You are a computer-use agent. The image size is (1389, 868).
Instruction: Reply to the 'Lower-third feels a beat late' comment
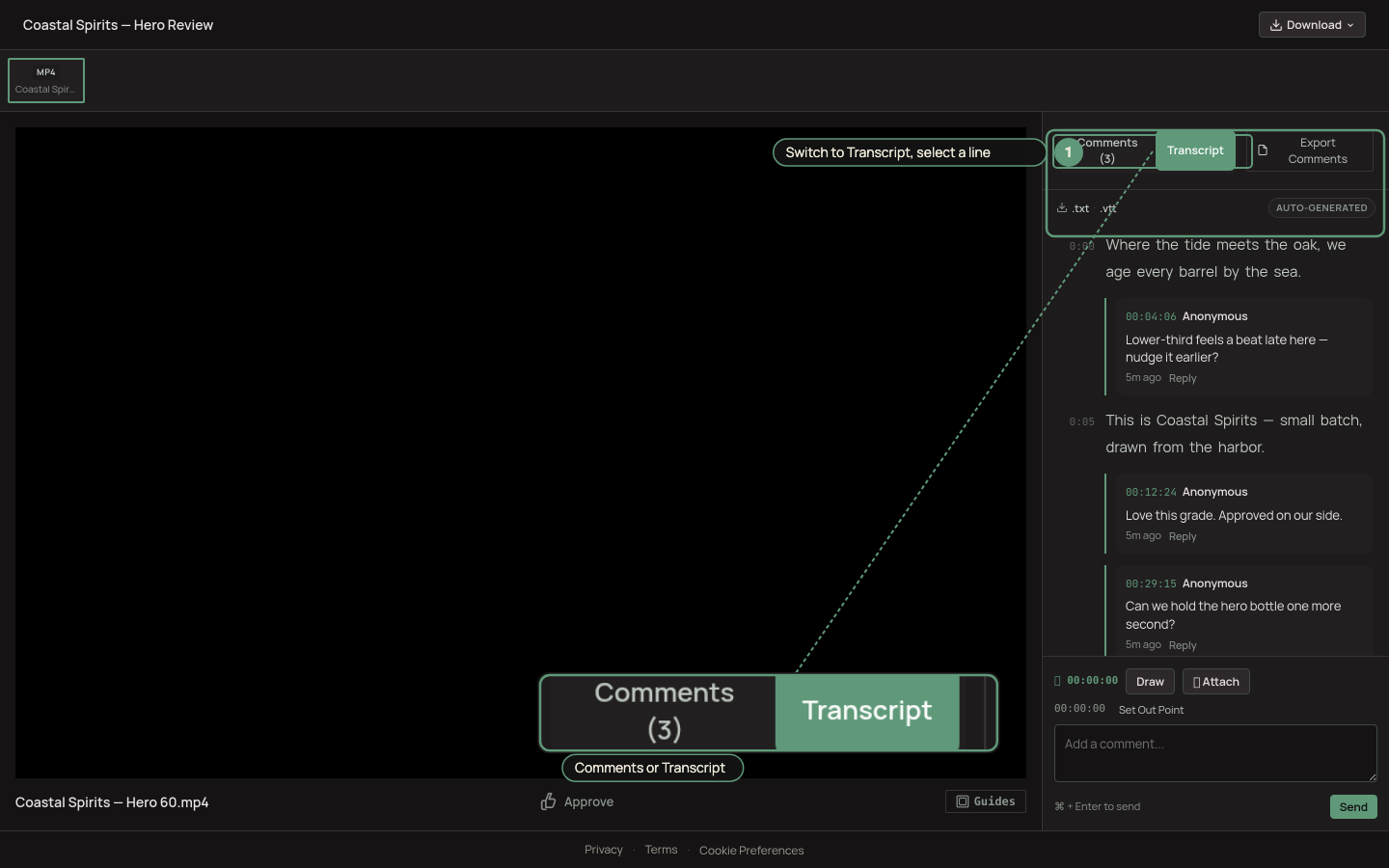coord(1183,378)
